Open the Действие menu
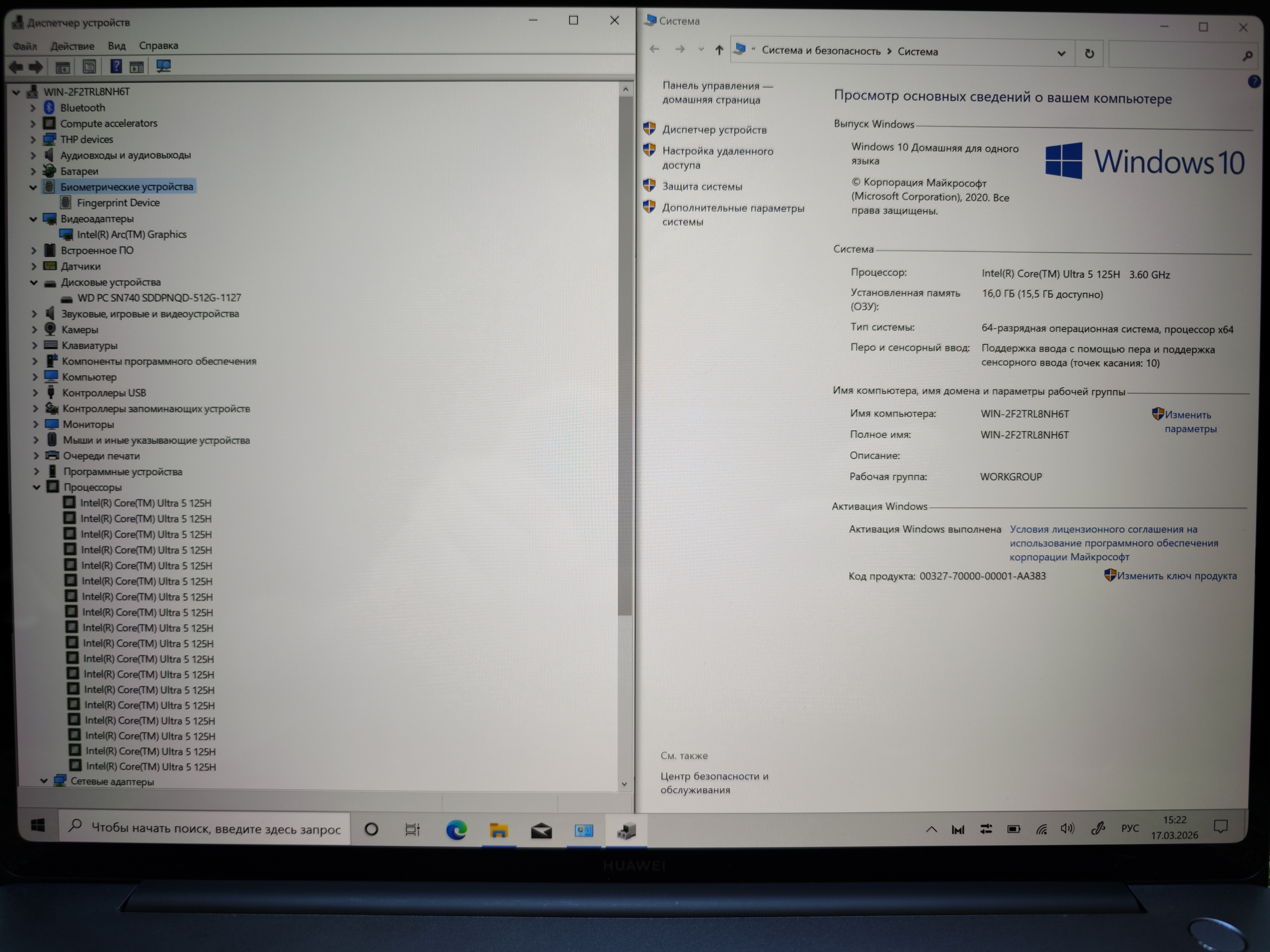The width and height of the screenshot is (1270, 952). [x=72, y=46]
